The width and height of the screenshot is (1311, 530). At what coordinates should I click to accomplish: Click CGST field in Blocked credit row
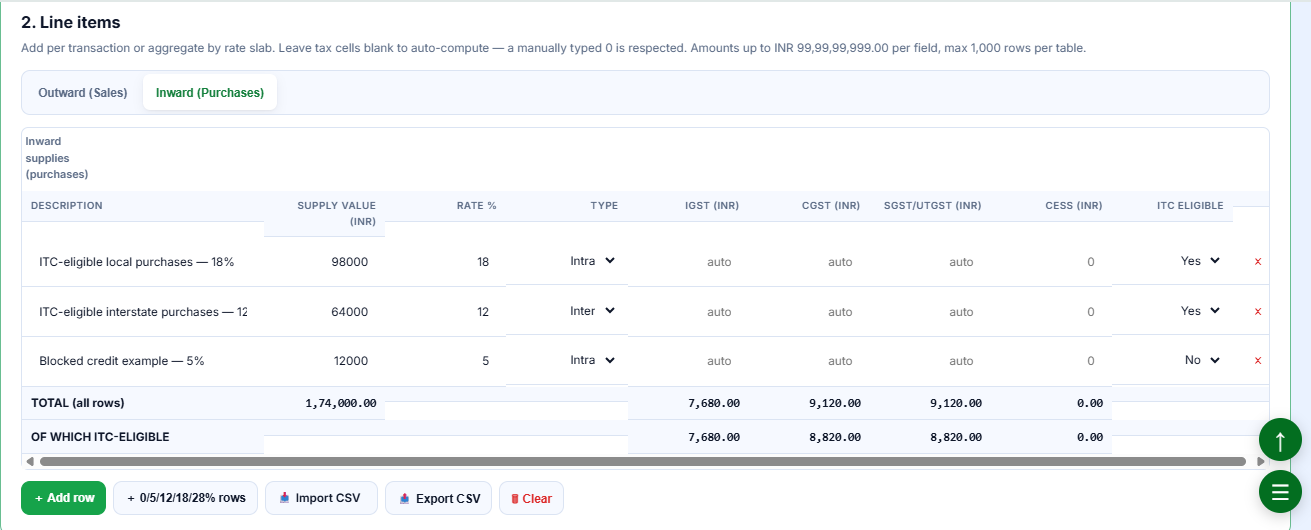pyautogui.click(x=809, y=361)
